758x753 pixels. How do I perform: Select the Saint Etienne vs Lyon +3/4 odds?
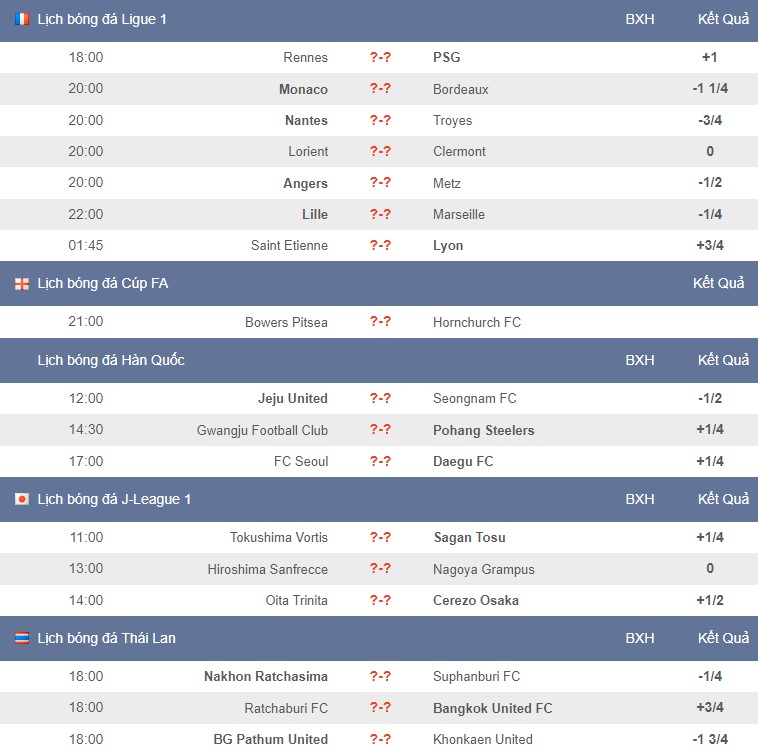[710, 246]
